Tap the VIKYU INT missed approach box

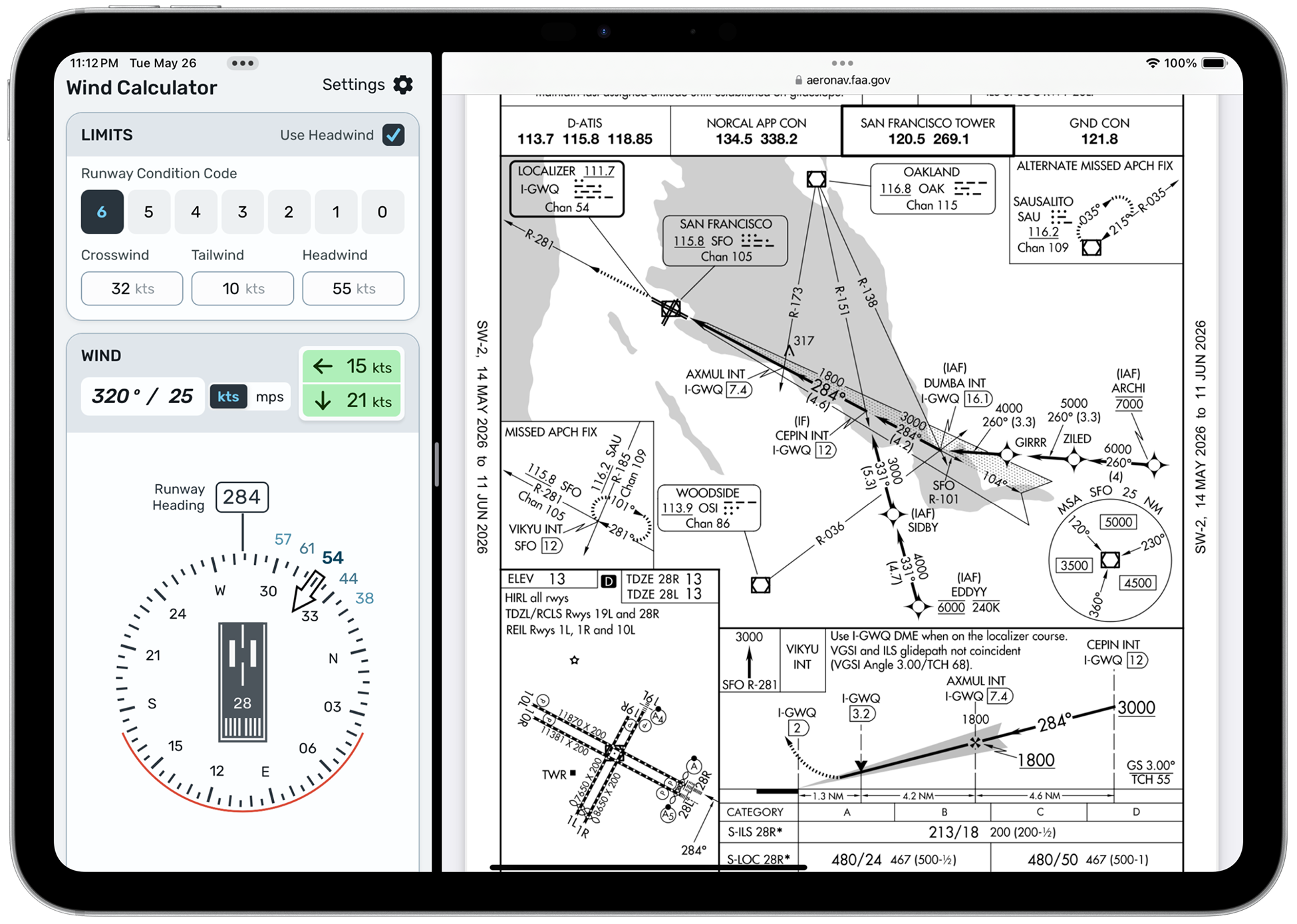[x=802, y=657]
